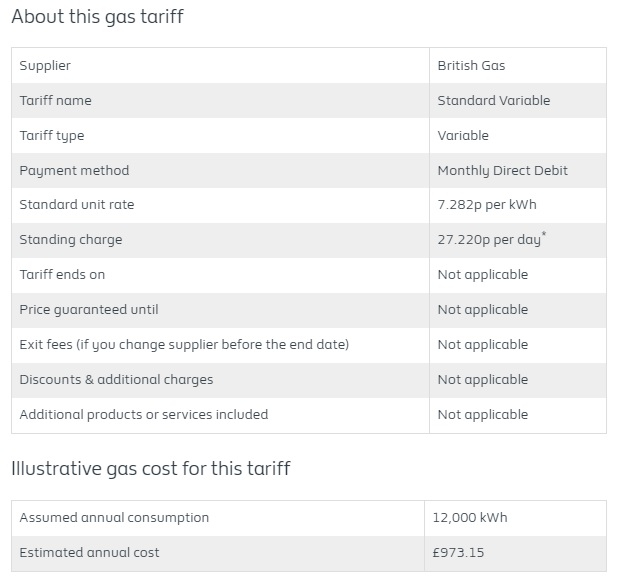Select the Standing charge label
This screenshot has width=619, height=584.
coord(71,240)
